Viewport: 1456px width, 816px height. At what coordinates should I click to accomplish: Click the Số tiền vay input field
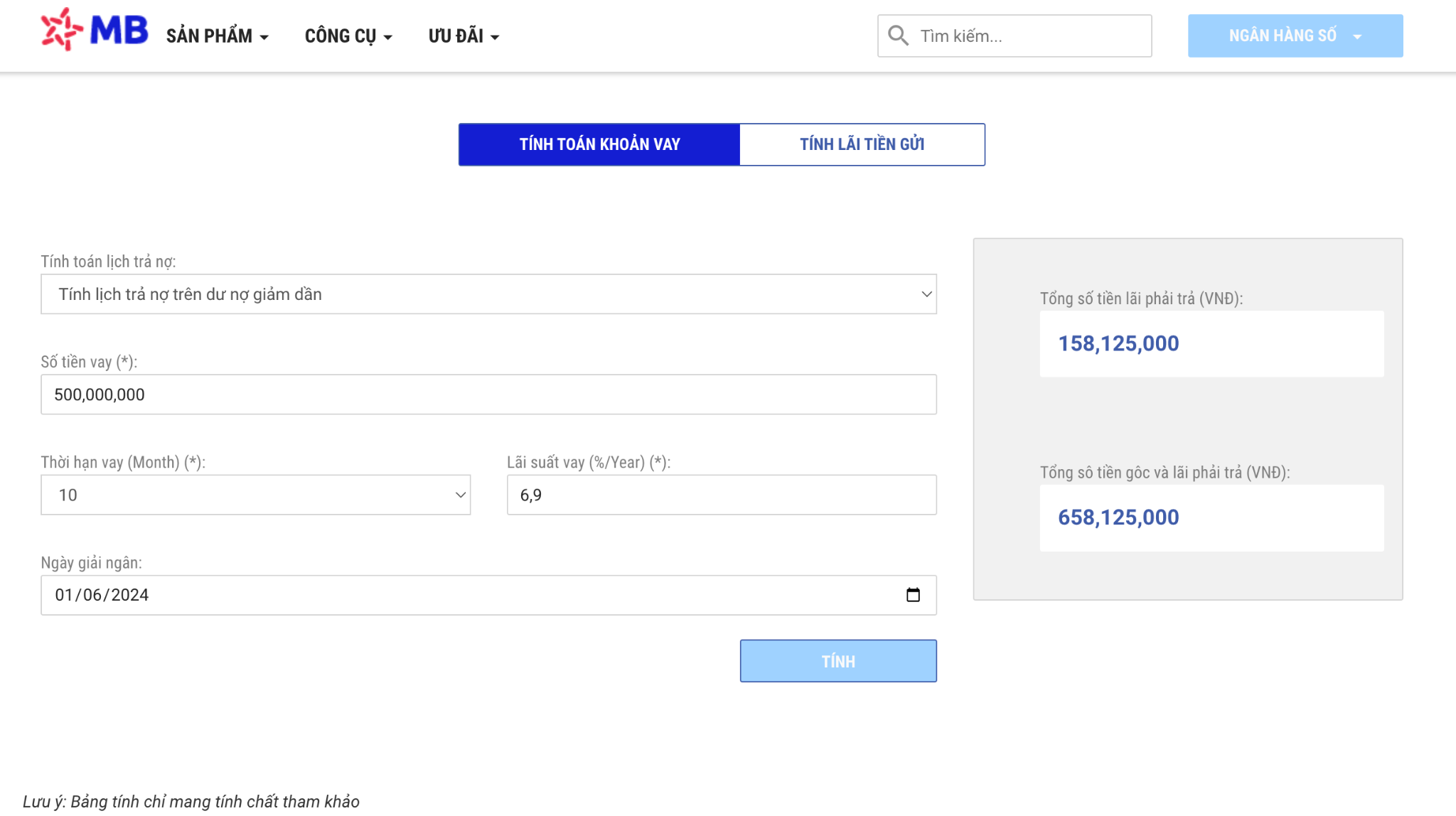488,394
